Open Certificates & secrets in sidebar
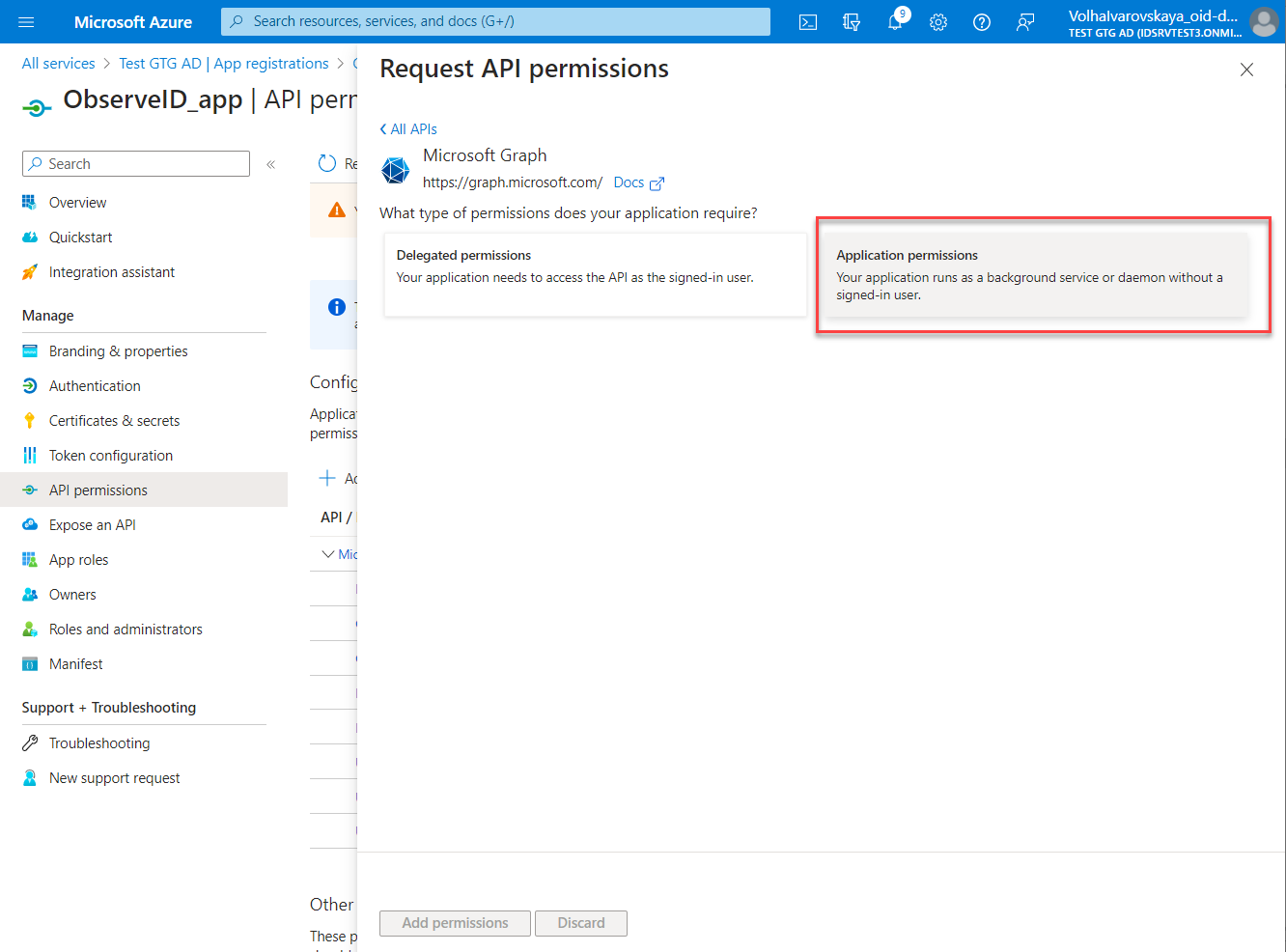 [x=114, y=421]
